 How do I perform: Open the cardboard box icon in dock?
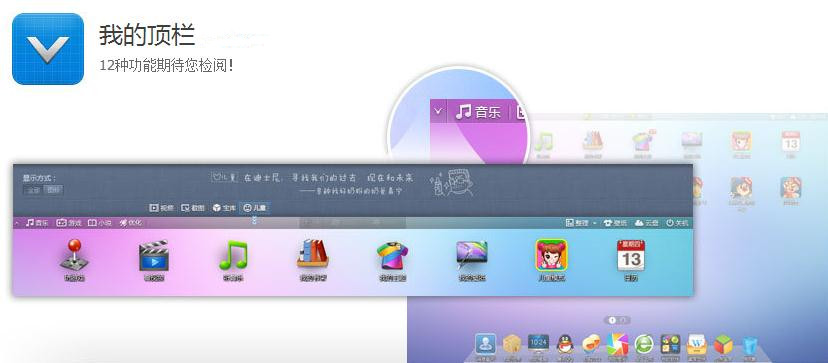coord(512,344)
